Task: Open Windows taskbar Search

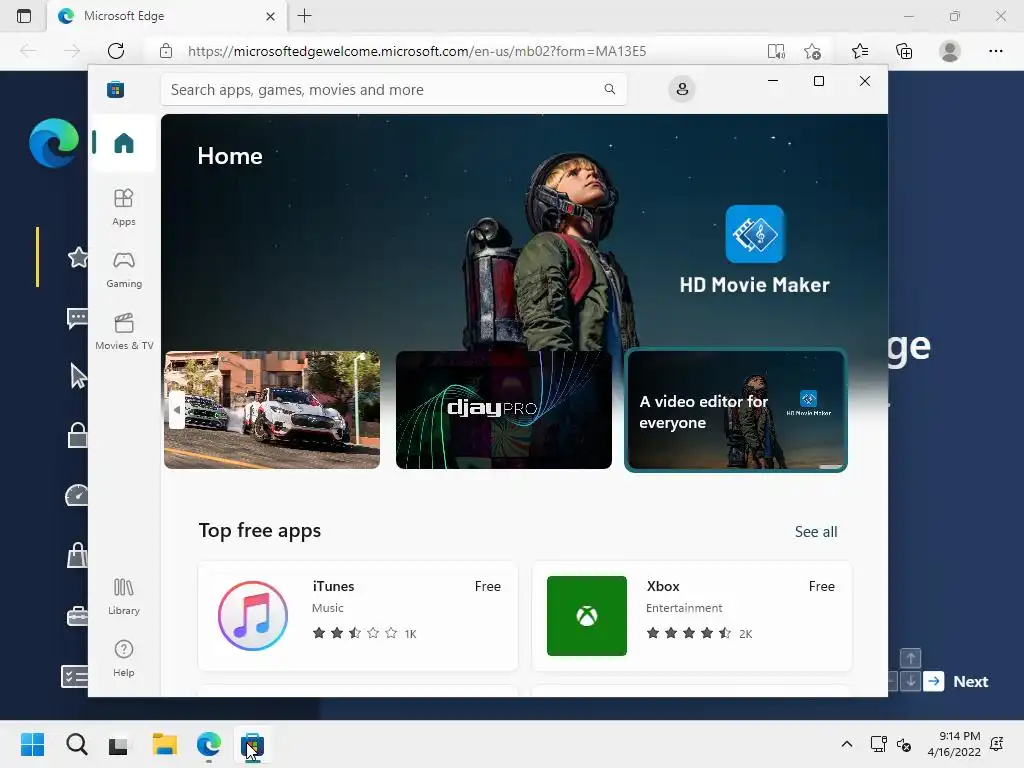Action: [76, 744]
